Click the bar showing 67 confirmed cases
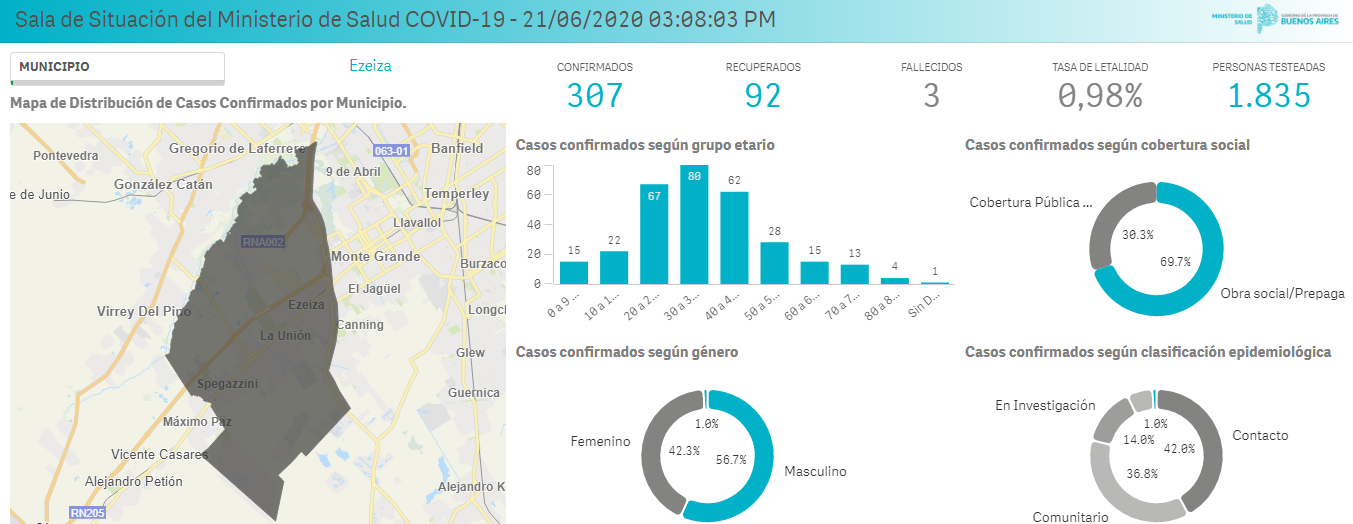 [654, 235]
